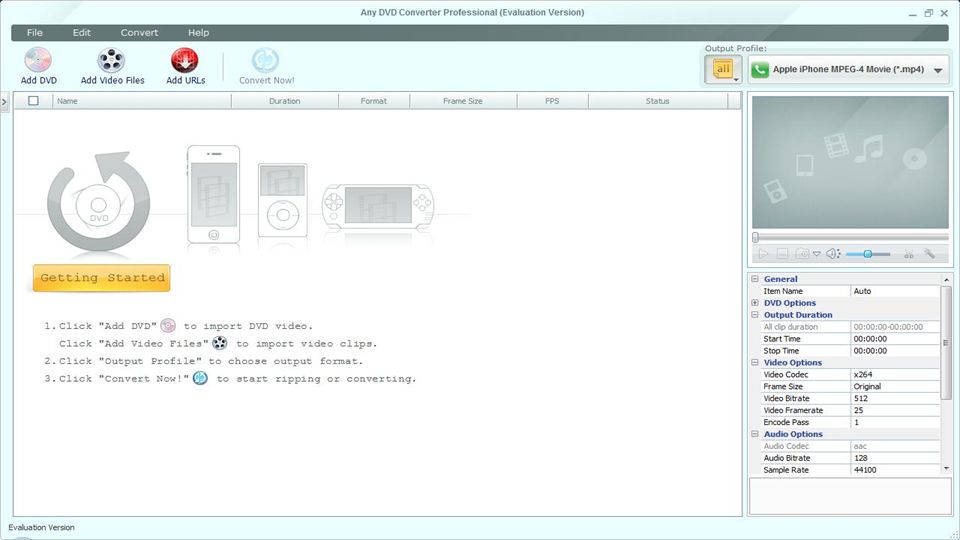Click the green phone icon in the profile selector
Image resolution: width=960 pixels, height=540 pixels.
pyautogui.click(x=760, y=70)
